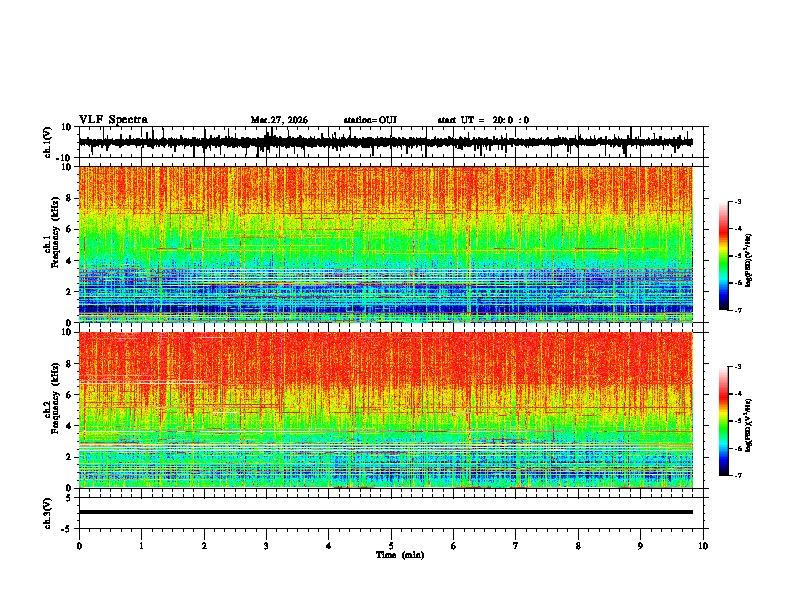792x612 pixels.
Task: Click the "-4" tick on ch.2 color bar
Action: coord(738,394)
